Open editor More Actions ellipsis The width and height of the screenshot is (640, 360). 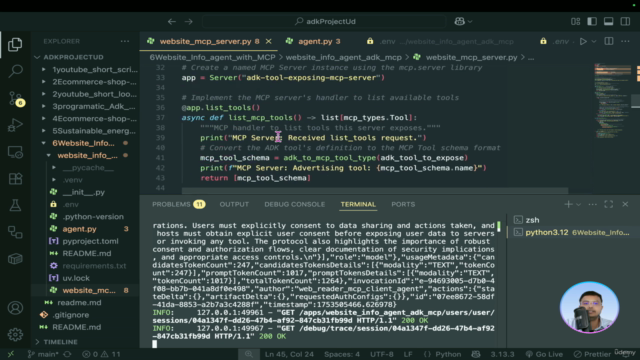625,41
